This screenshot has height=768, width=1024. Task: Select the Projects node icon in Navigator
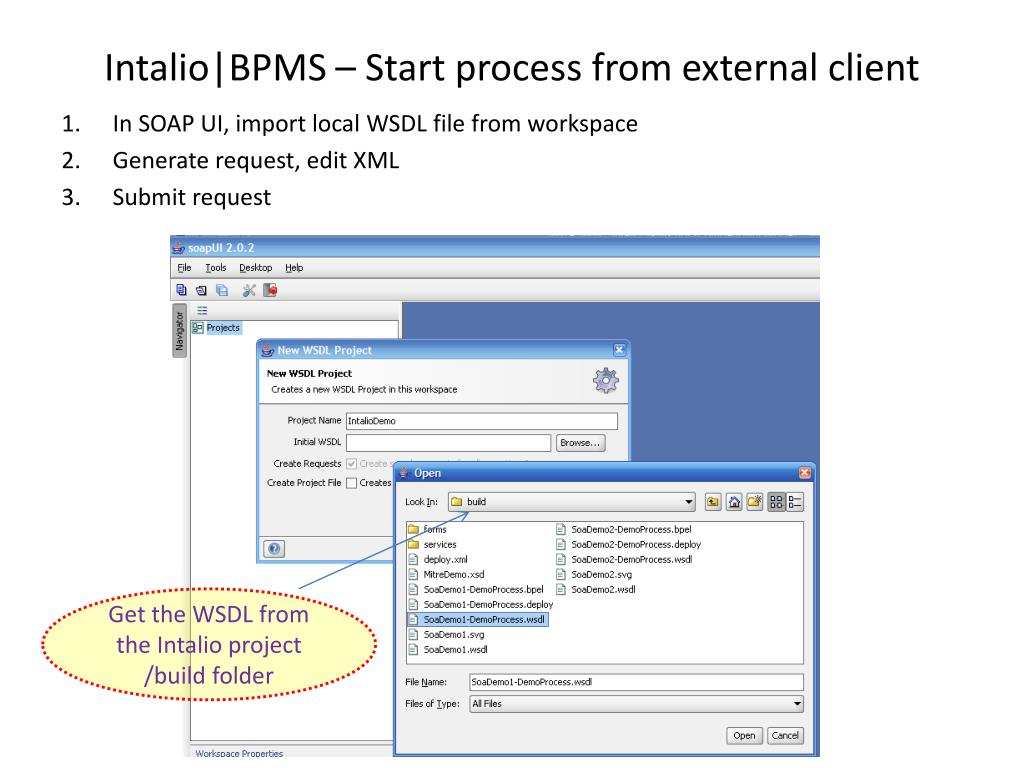click(197, 328)
